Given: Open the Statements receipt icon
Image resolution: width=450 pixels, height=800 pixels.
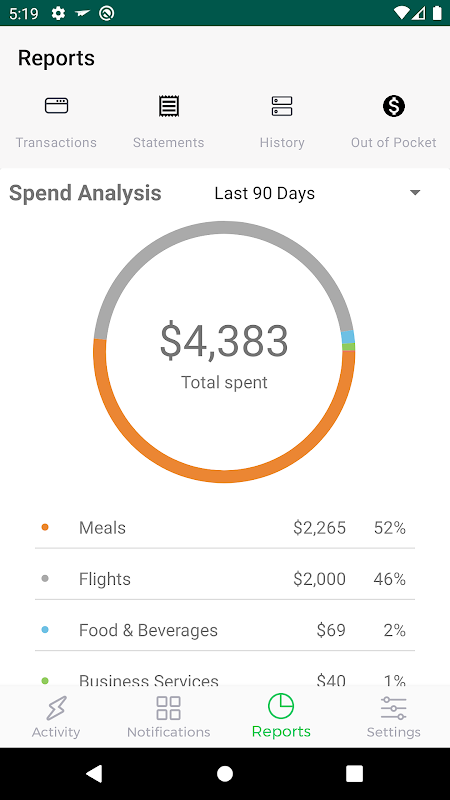Looking at the screenshot, I should 168,106.
